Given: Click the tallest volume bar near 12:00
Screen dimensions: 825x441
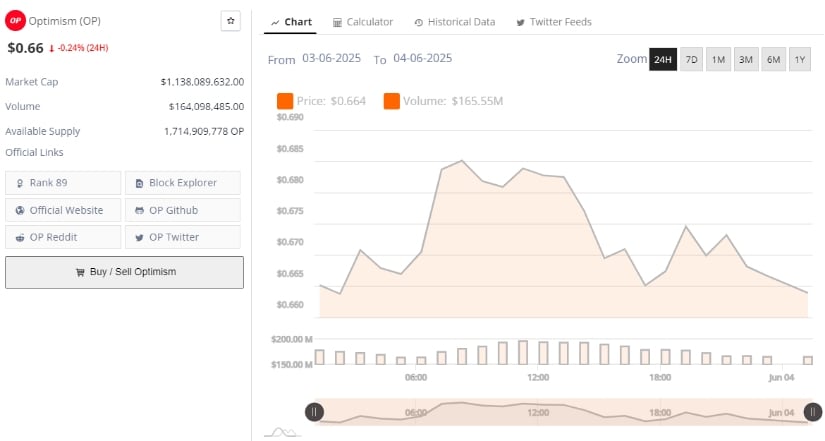Looking at the screenshot, I should pos(522,353).
